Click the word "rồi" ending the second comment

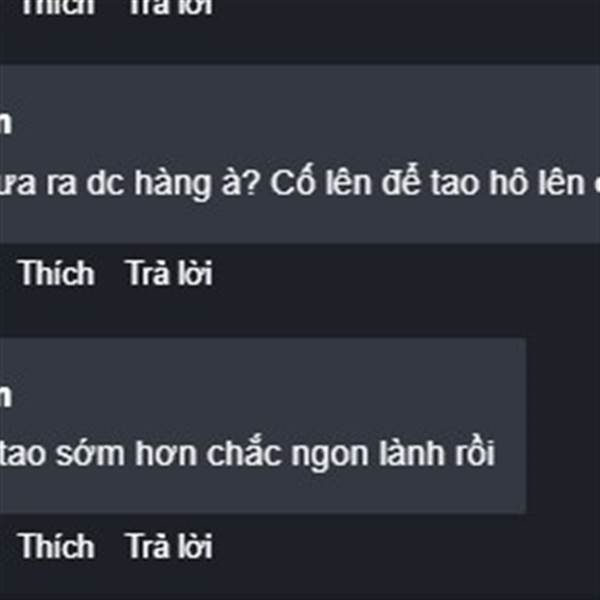click(474, 452)
